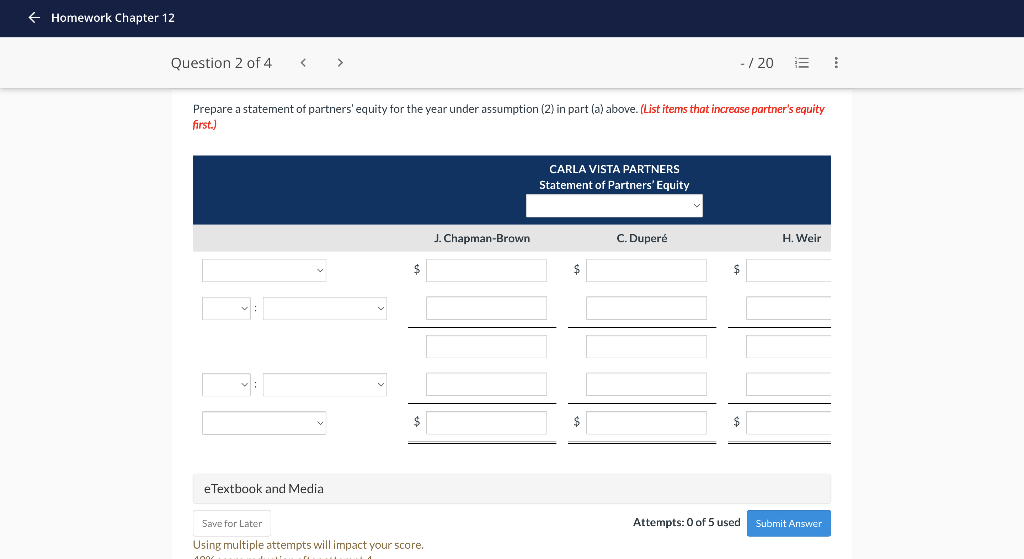This screenshot has height=559, width=1024.
Task: Click C. Duperé first row amount field
Action: click(647, 270)
